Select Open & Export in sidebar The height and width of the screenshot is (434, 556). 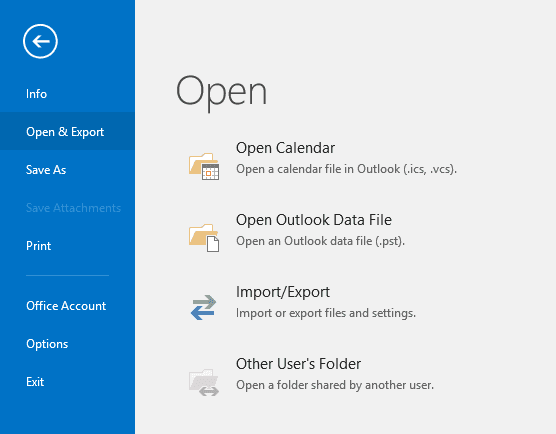[67, 132]
